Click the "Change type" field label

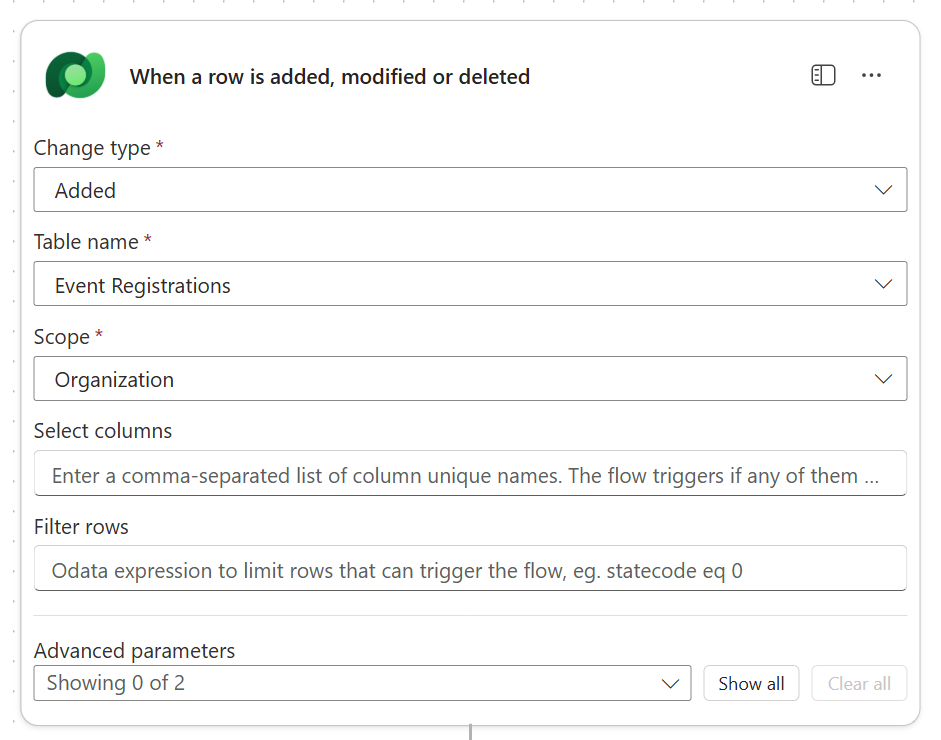coord(92,148)
